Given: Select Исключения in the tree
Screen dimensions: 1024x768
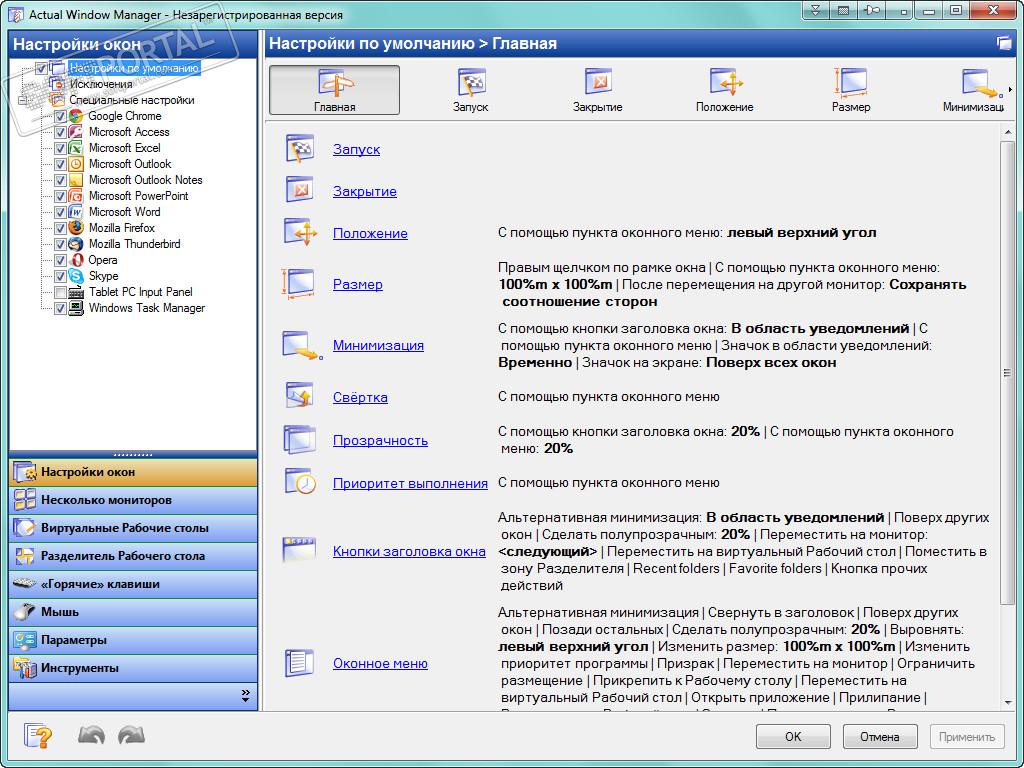Looking at the screenshot, I should [101, 84].
